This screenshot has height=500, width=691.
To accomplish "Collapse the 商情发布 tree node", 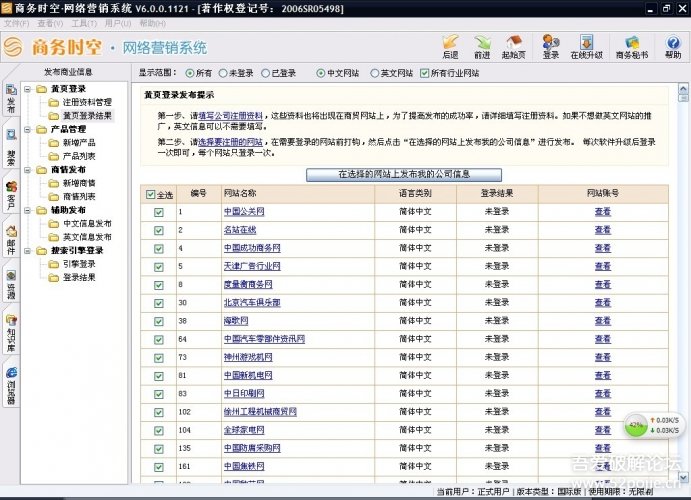I will [x=28, y=170].
